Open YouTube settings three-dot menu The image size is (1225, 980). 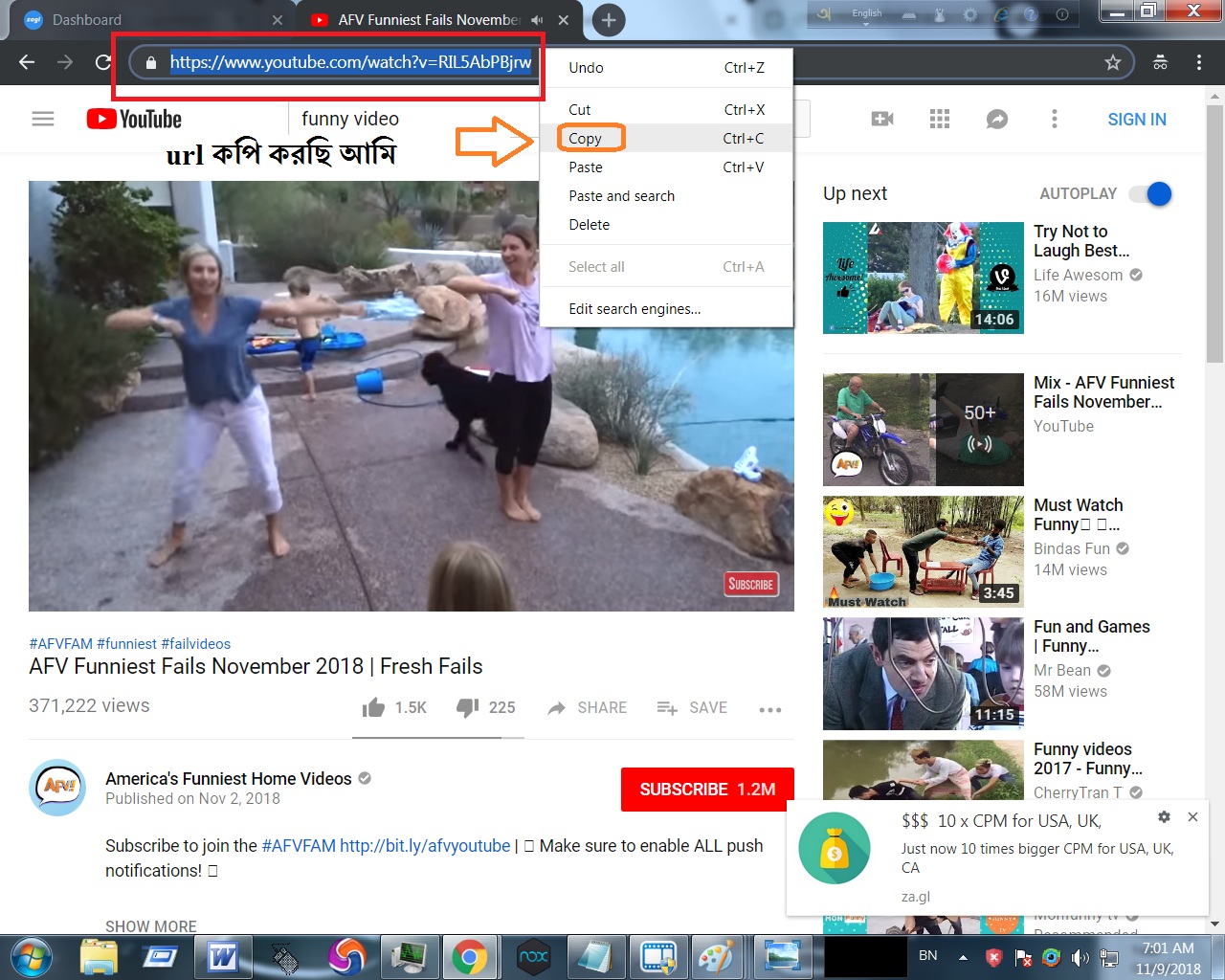click(1055, 119)
